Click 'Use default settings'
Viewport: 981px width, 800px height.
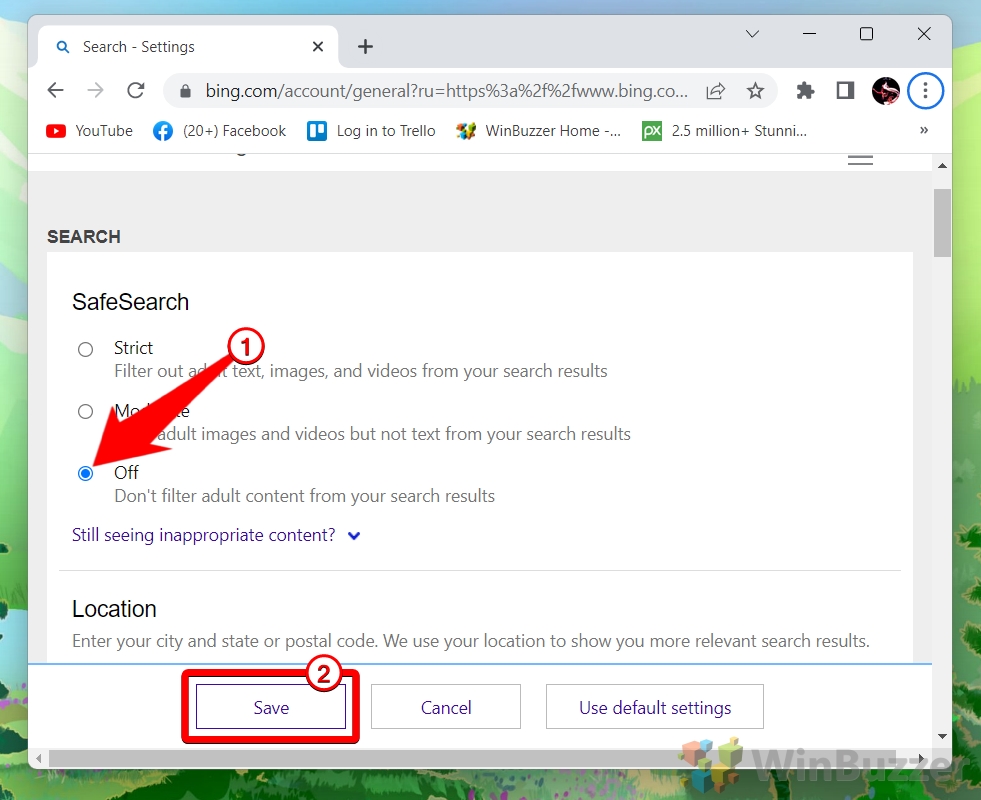[x=654, y=707]
